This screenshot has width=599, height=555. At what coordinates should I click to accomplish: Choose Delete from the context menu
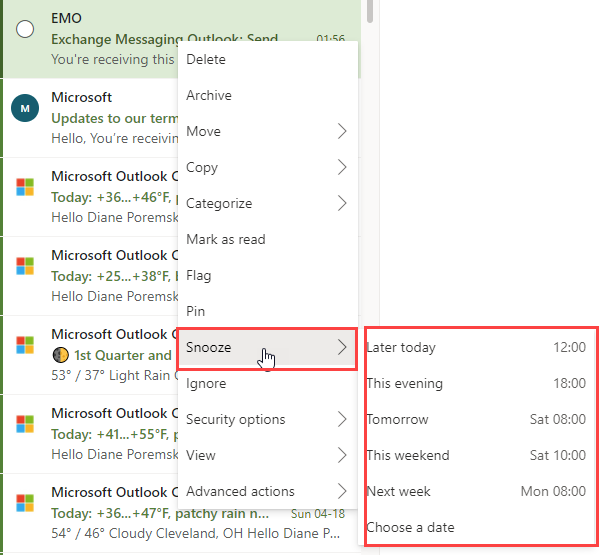point(268,59)
